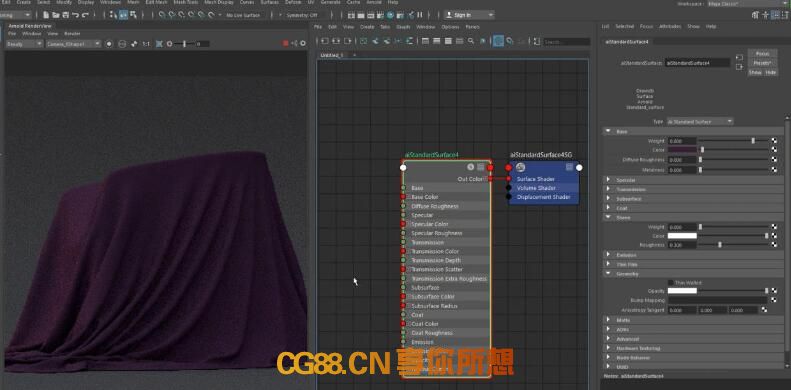The width and height of the screenshot is (791, 390).
Task: Click the highlighted blue grid icon in node editor toolbar
Action: (x=498, y=41)
